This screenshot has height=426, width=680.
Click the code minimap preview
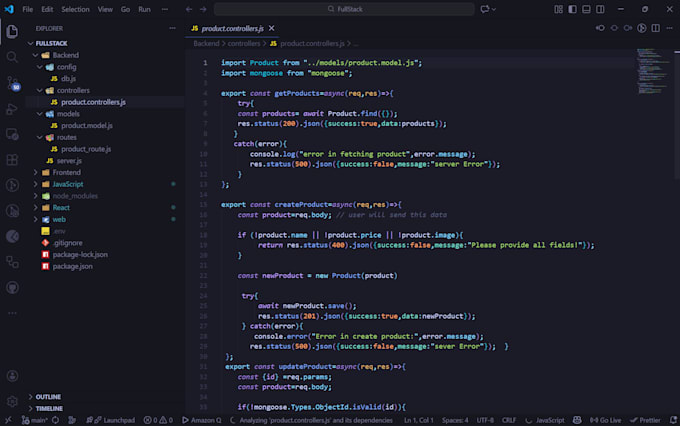click(654, 71)
